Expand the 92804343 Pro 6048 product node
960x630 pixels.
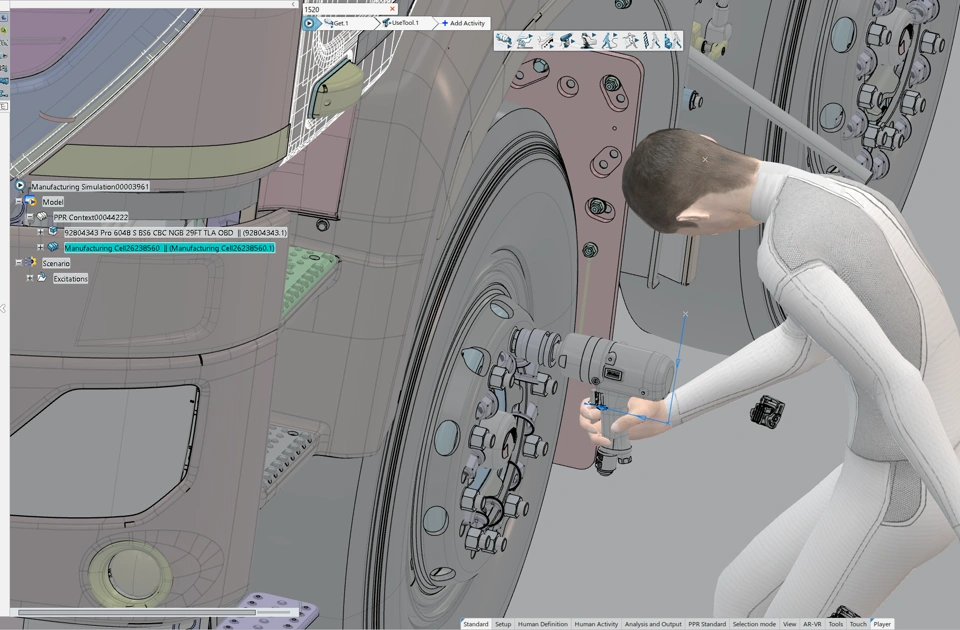(x=41, y=232)
